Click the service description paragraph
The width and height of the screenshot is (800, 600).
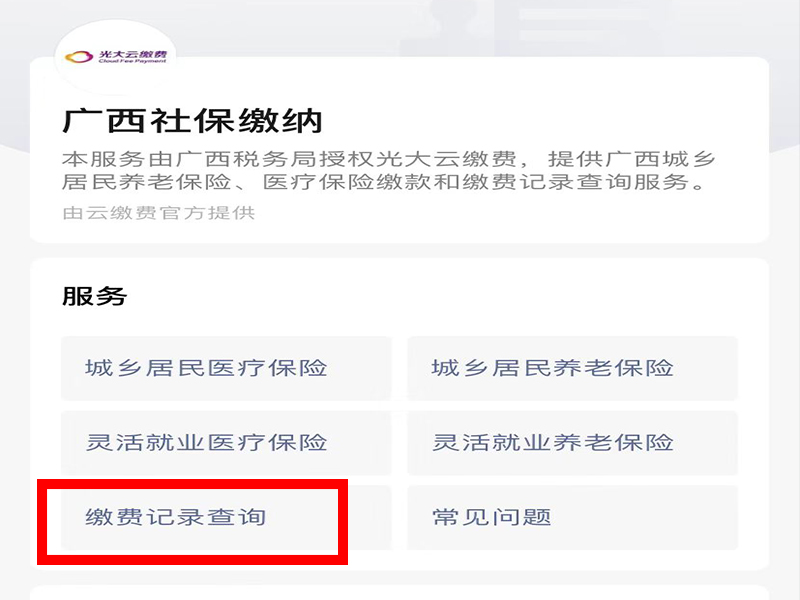[x=388, y=171]
